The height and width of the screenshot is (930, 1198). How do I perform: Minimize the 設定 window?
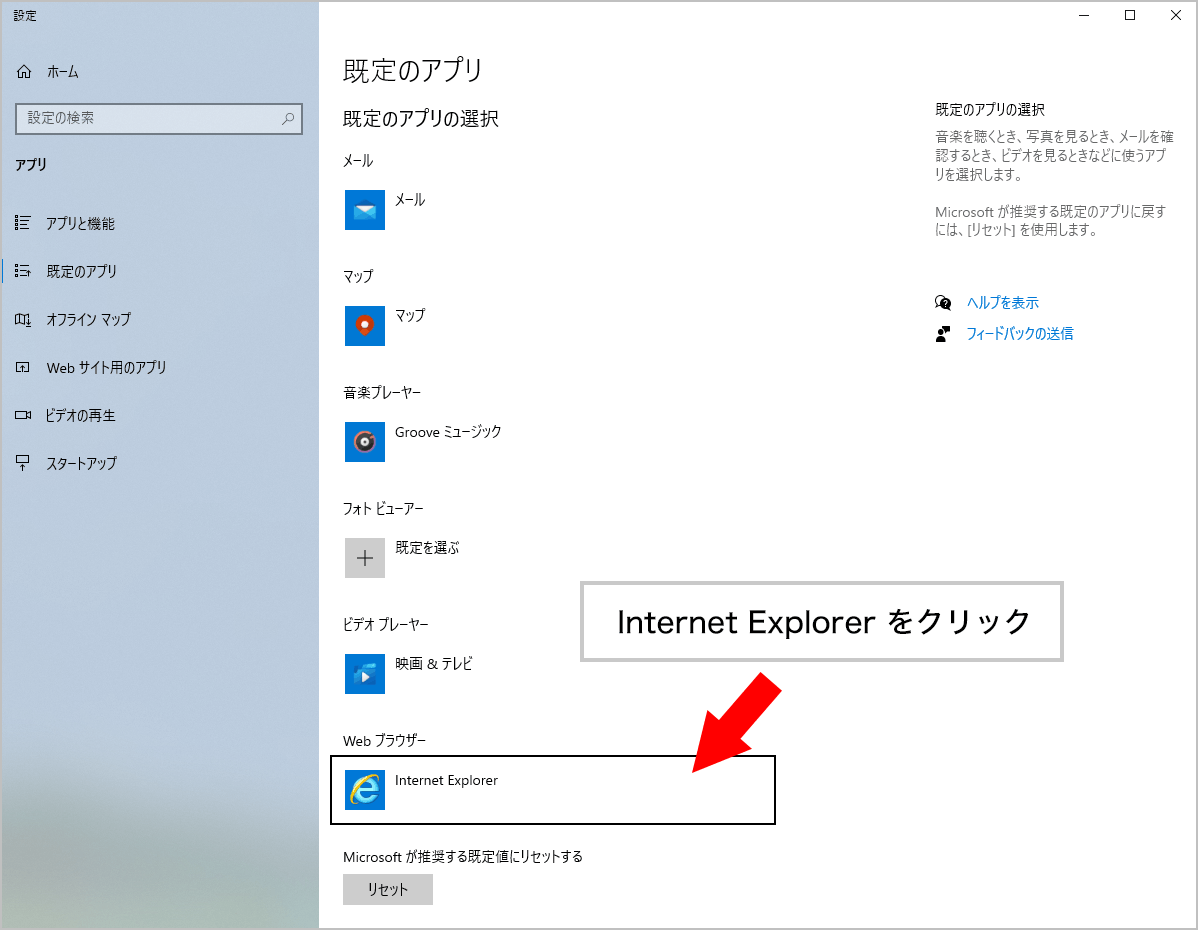(x=1083, y=15)
